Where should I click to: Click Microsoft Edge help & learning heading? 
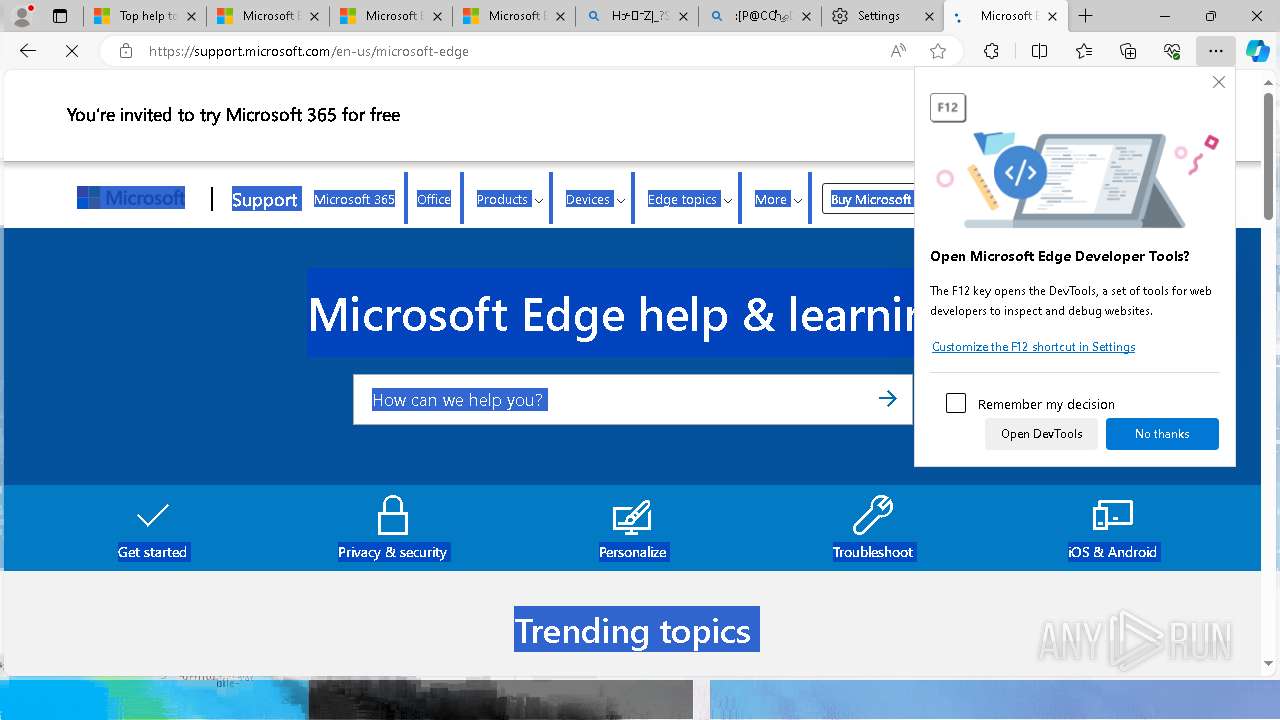pos(610,313)
